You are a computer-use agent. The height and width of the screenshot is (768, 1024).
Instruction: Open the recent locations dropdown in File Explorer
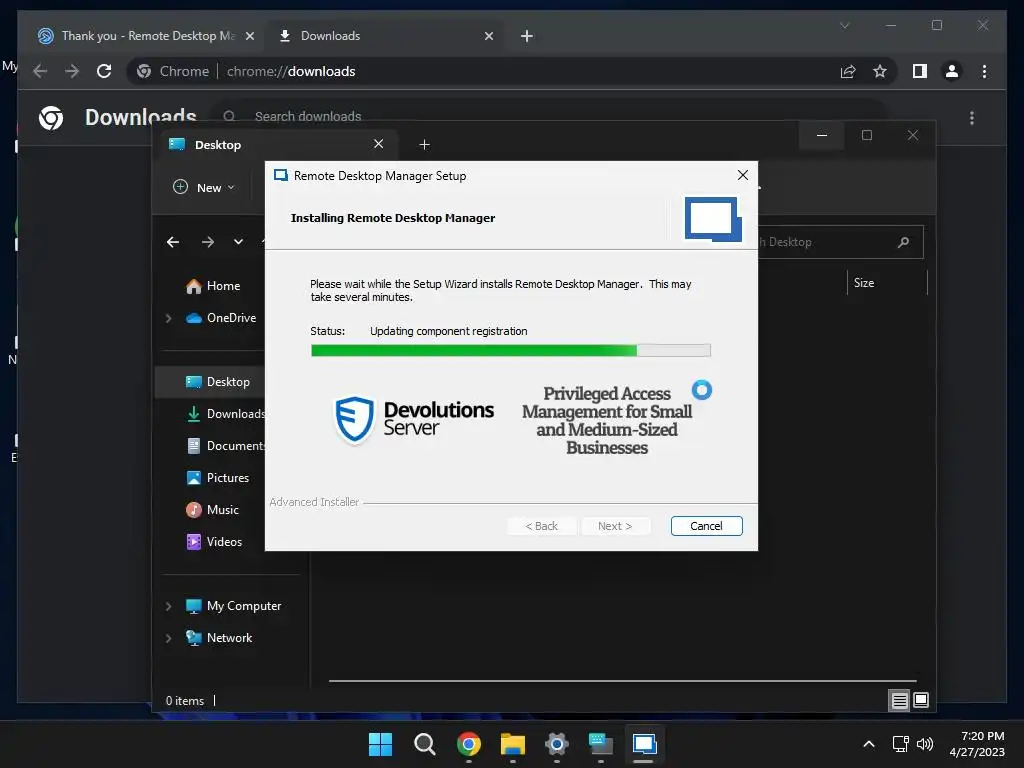tap(238, 242)
